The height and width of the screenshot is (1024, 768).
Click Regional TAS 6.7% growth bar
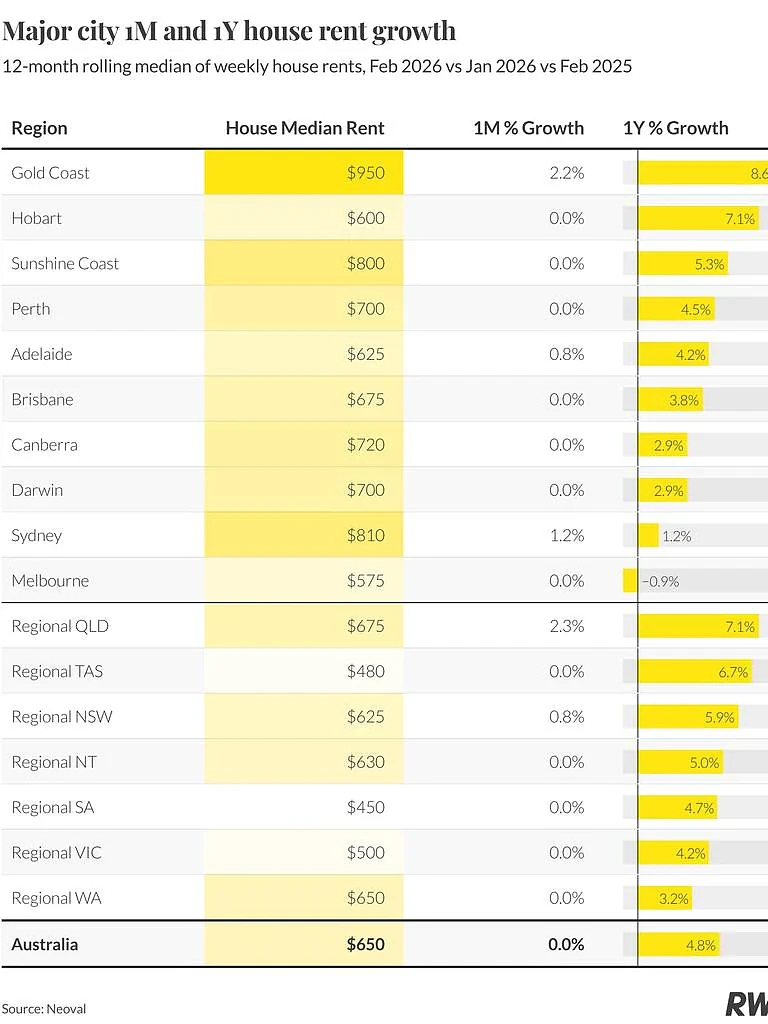(x=695, y=671)
